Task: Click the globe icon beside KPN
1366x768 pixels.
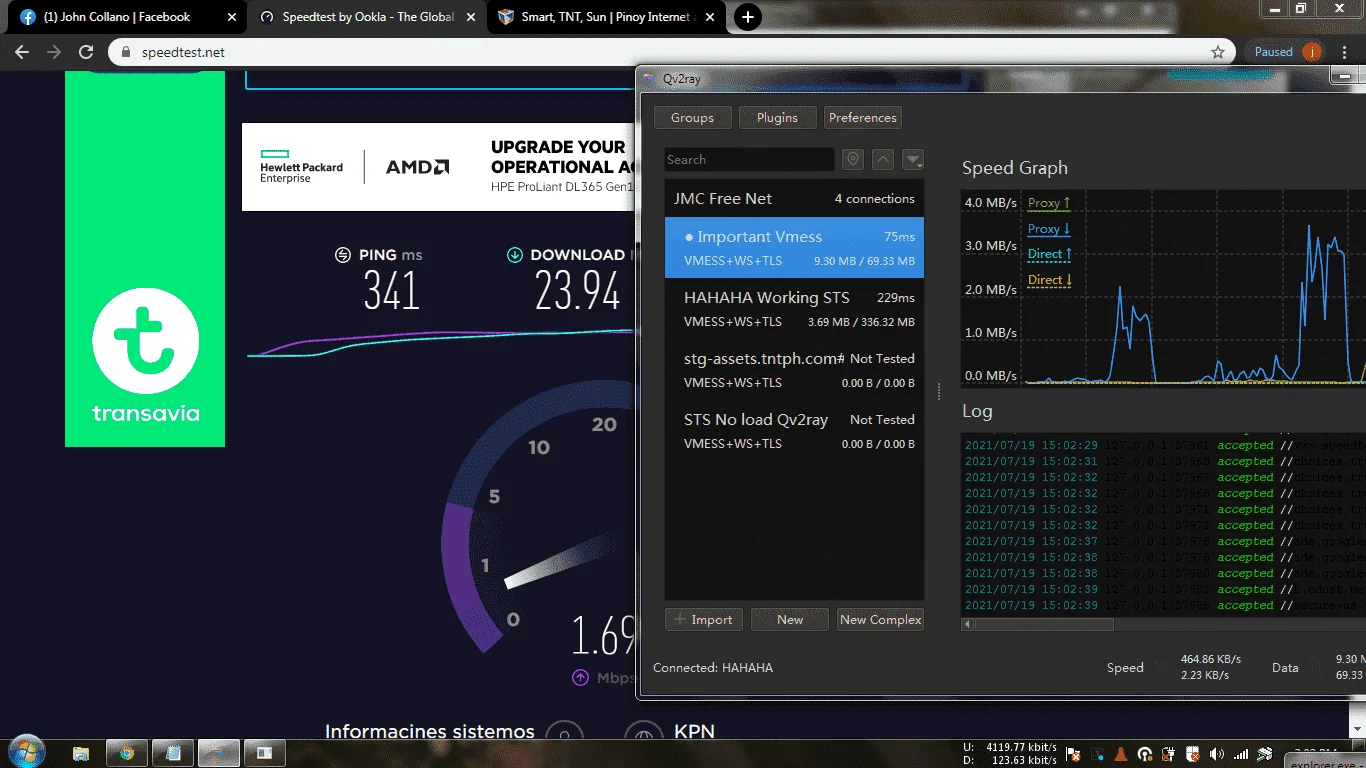Action: tap(643, 735)
